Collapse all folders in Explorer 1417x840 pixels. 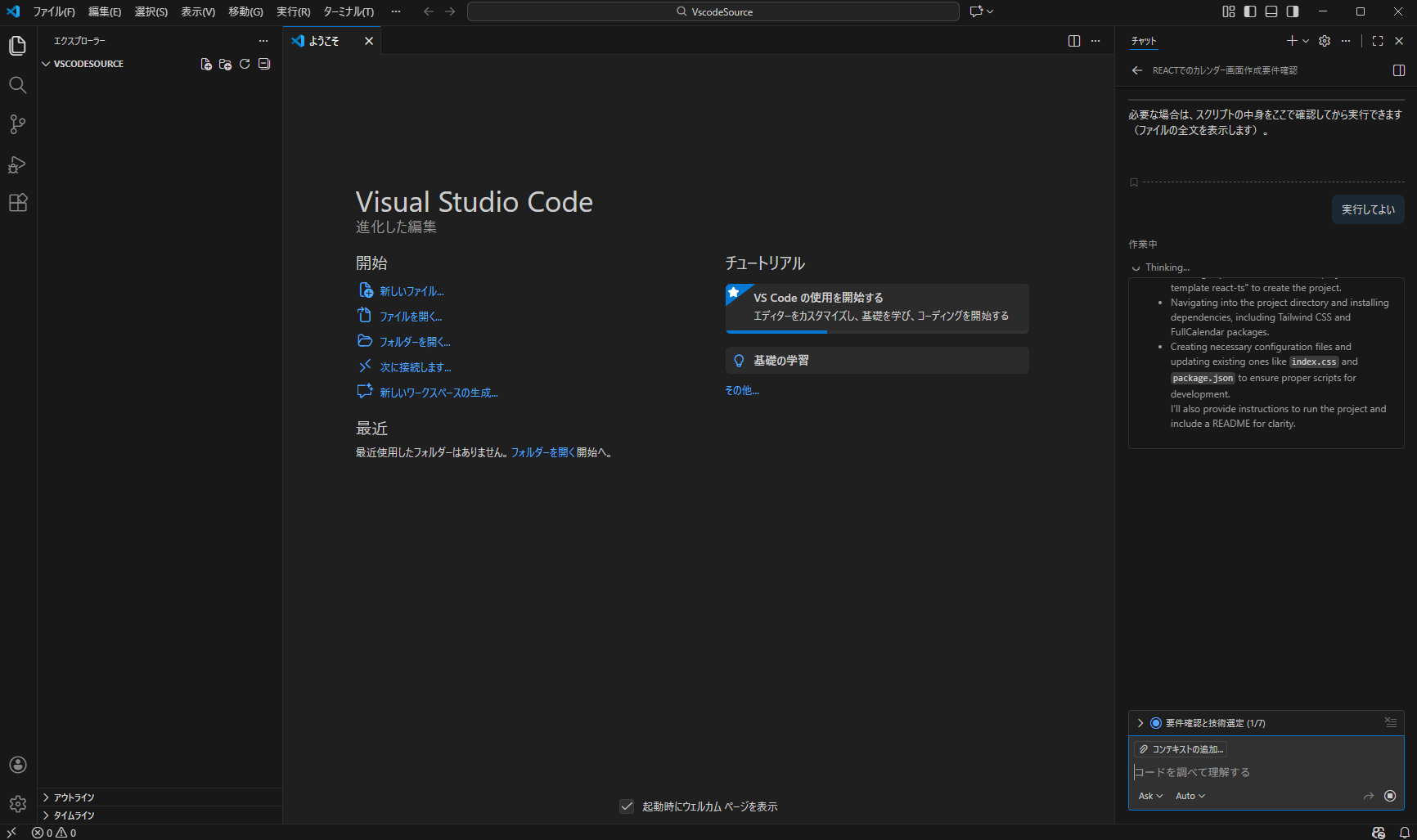264,64
